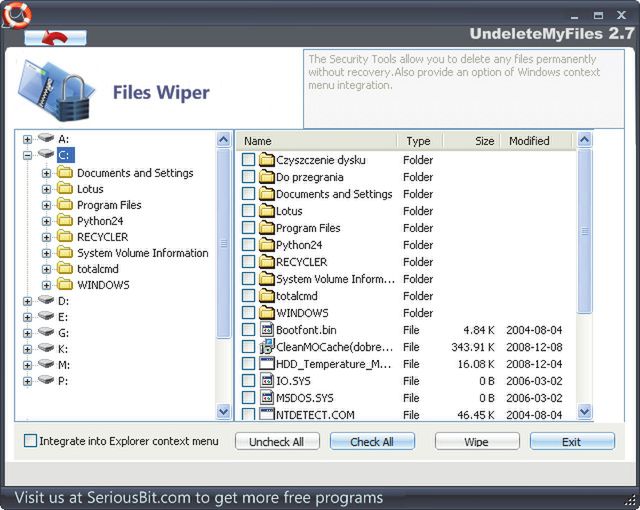The width and height of the screenshot is (640, 510).
Task: Click tree panel scrollbar thumb
Action: click(x=224, y=244)
